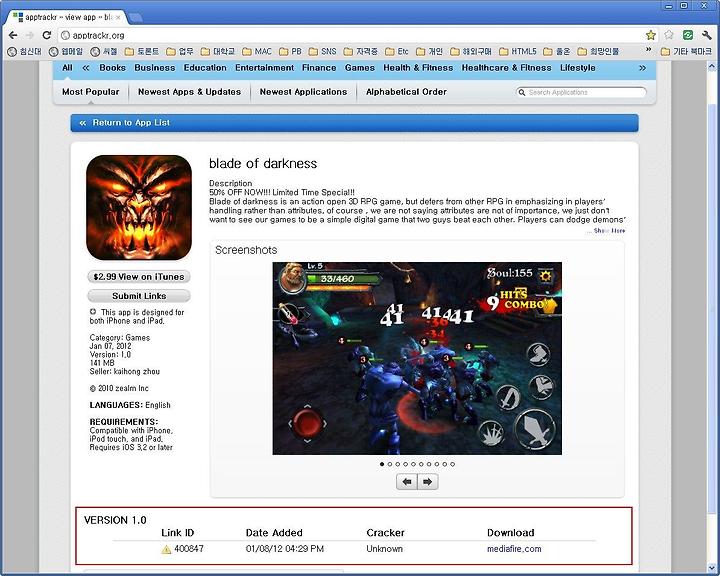Select the Games category
720x576 pixels.
360,68
